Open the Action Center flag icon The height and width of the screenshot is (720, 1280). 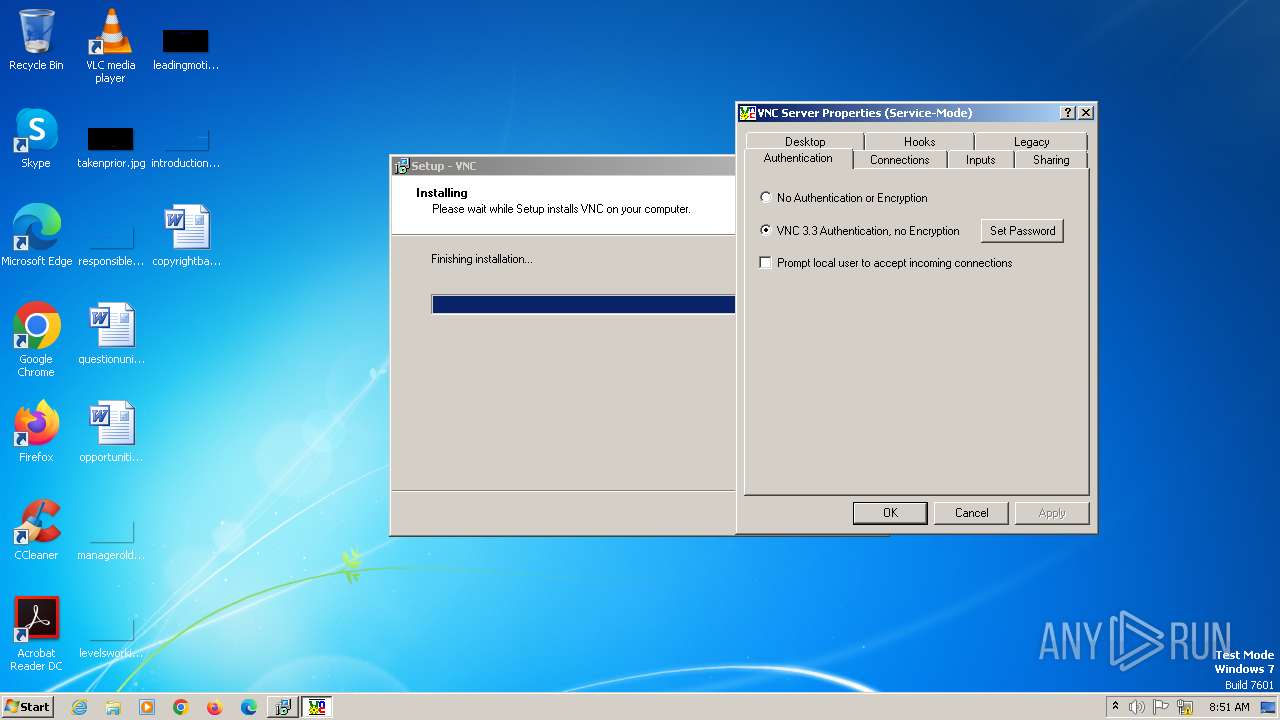pos(1161,707)
